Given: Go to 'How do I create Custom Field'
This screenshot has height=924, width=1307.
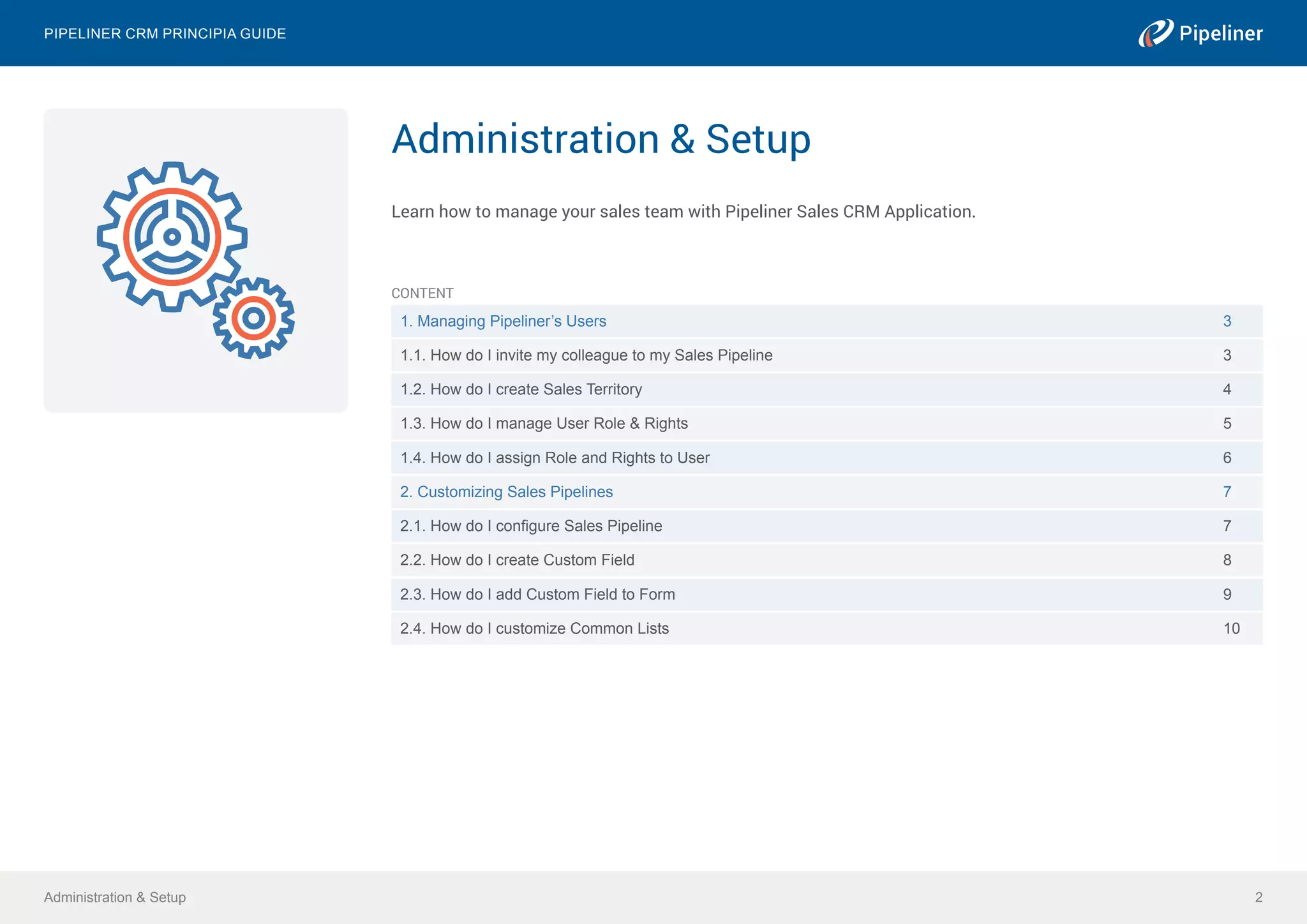Looking at the screenshot, I should click(x=517, y=560).
